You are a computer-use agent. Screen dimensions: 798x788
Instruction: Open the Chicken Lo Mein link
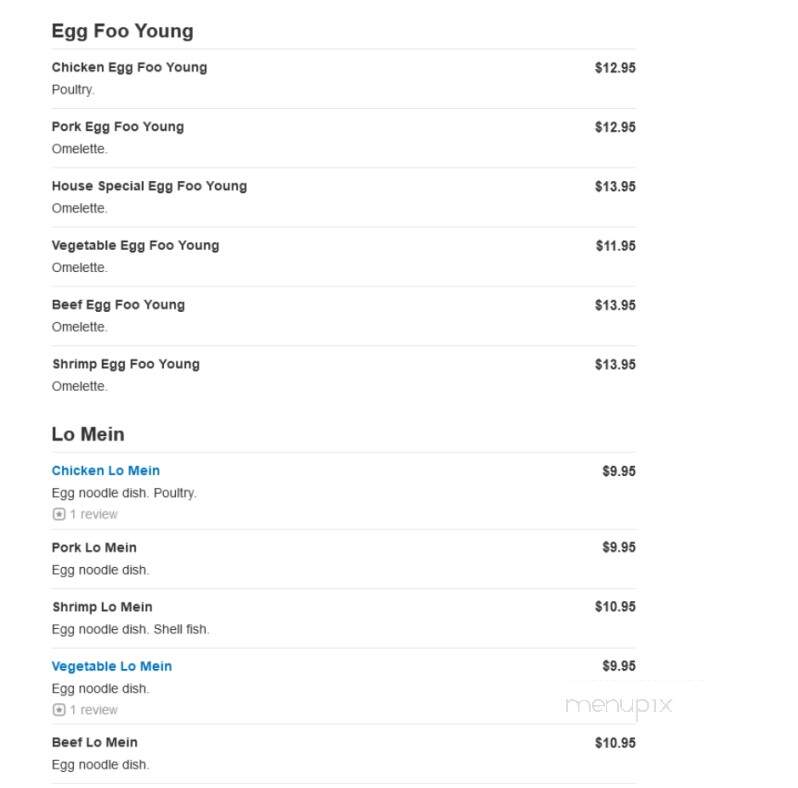pos(106,471)
